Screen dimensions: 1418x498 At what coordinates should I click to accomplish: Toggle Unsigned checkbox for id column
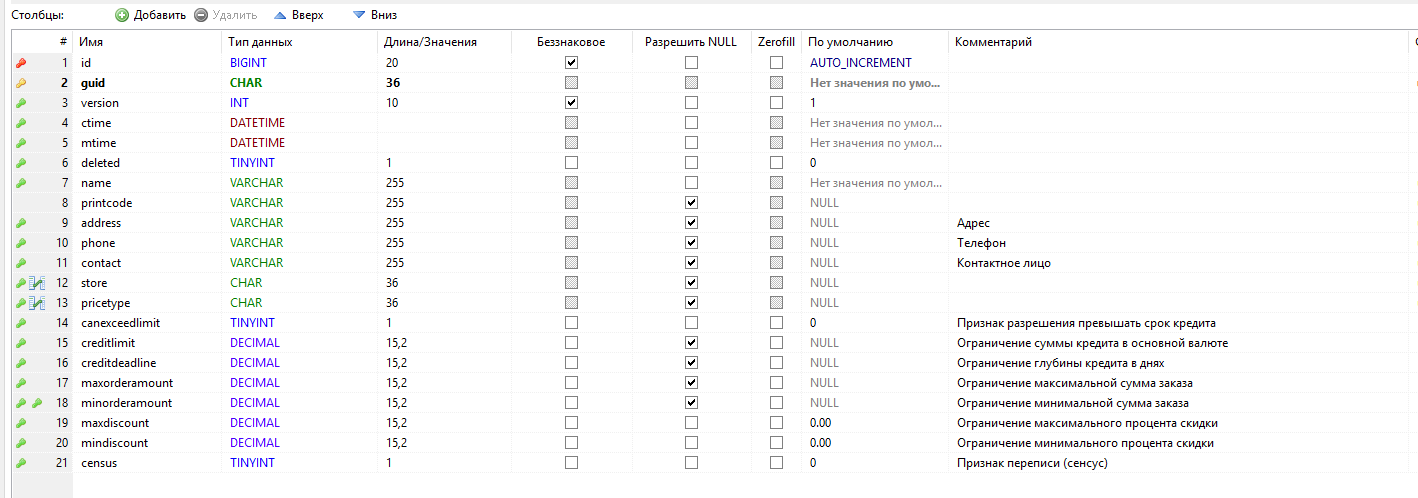click(571, 63)
